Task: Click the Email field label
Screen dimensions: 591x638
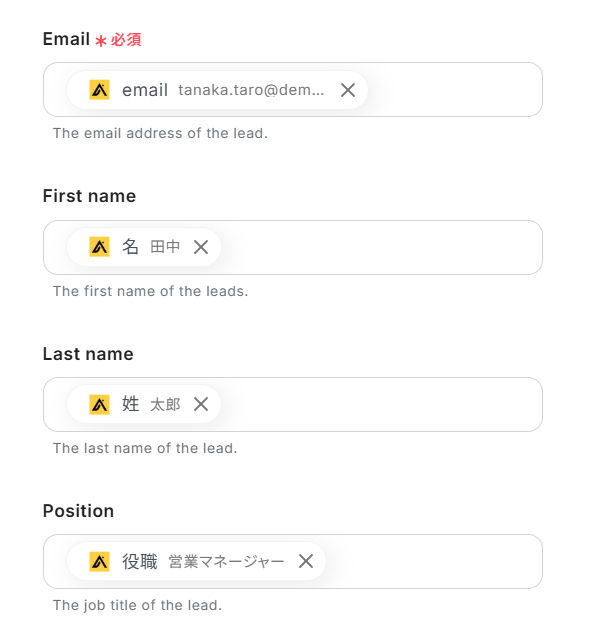Action: 66,39
